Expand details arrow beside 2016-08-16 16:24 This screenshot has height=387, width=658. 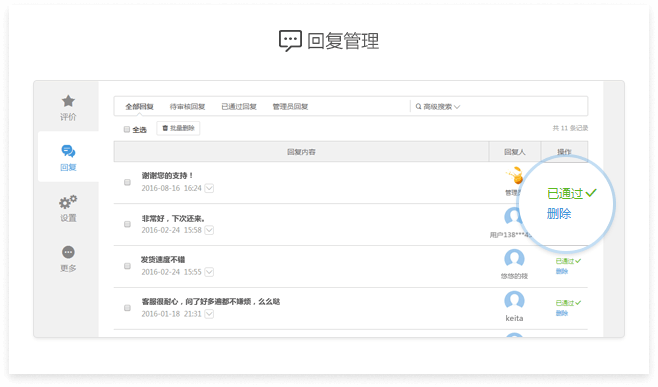click(209, 188)
